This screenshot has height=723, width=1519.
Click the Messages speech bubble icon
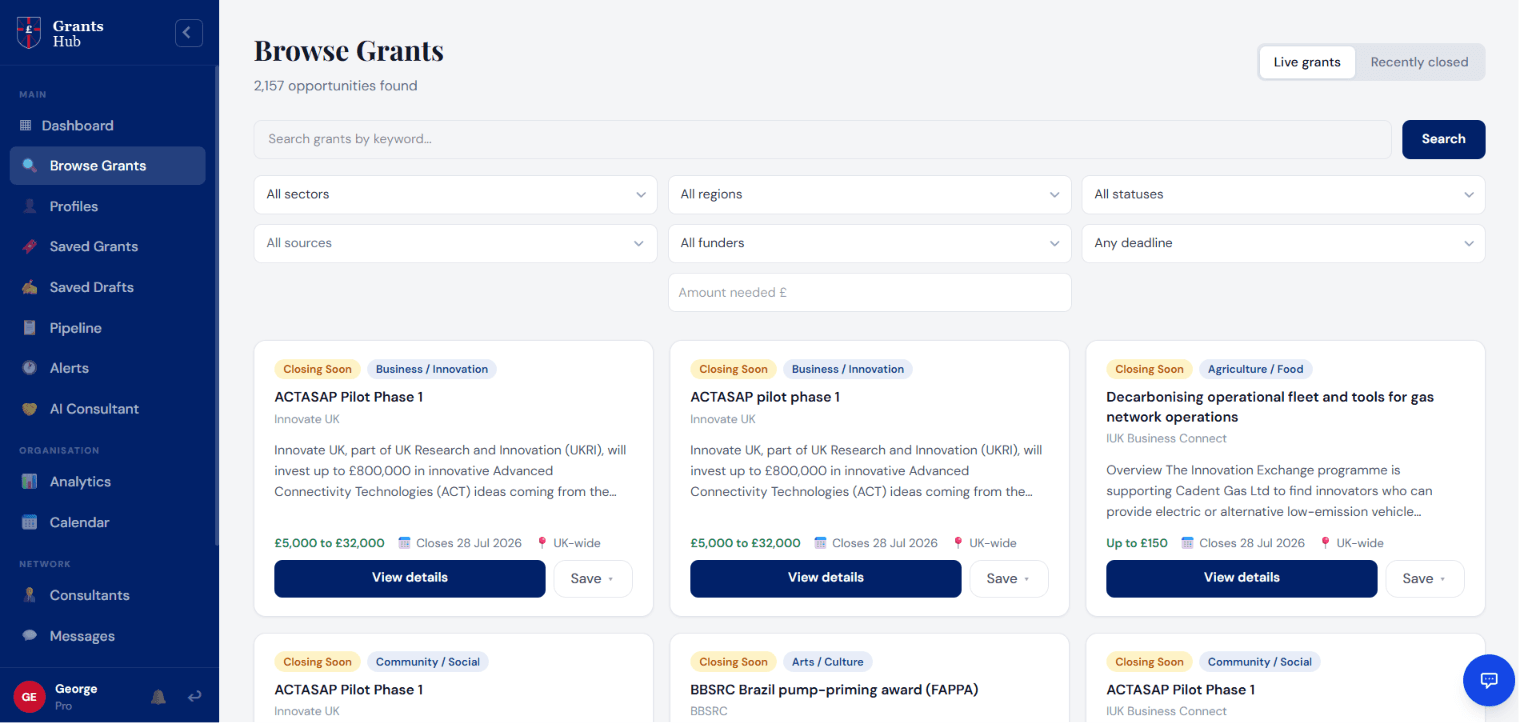coord(30,636)
